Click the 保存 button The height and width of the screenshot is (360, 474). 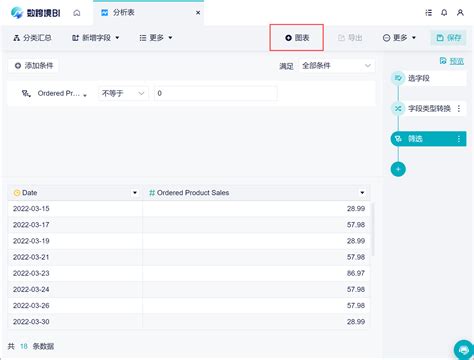pyautogui.click(x=449, y=38)
